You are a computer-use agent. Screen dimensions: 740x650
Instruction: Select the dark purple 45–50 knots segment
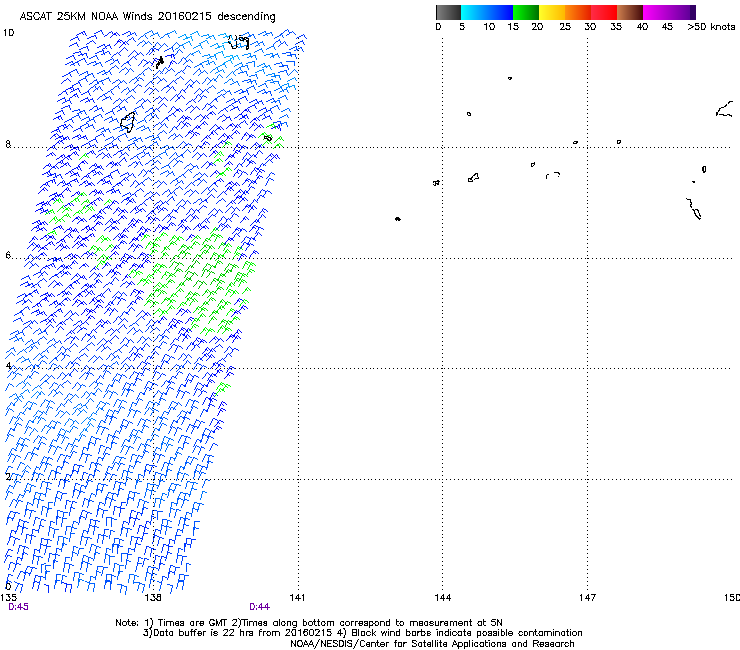coord(682,12)
